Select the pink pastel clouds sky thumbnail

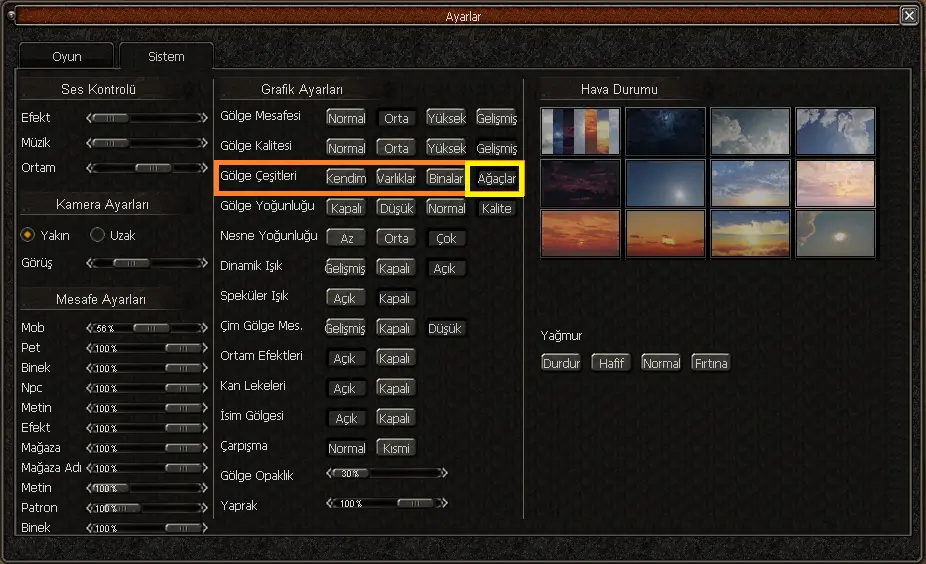(835, 183)
